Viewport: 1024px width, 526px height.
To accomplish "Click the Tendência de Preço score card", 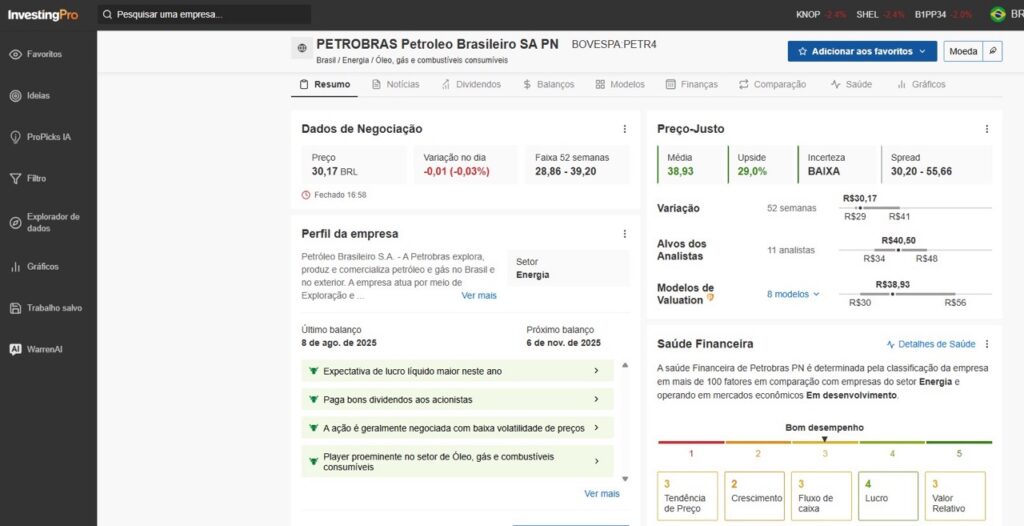I will 687,496.
